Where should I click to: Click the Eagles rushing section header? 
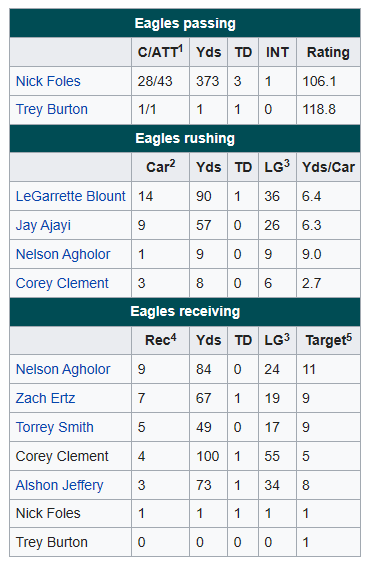[x=185, y=138]
